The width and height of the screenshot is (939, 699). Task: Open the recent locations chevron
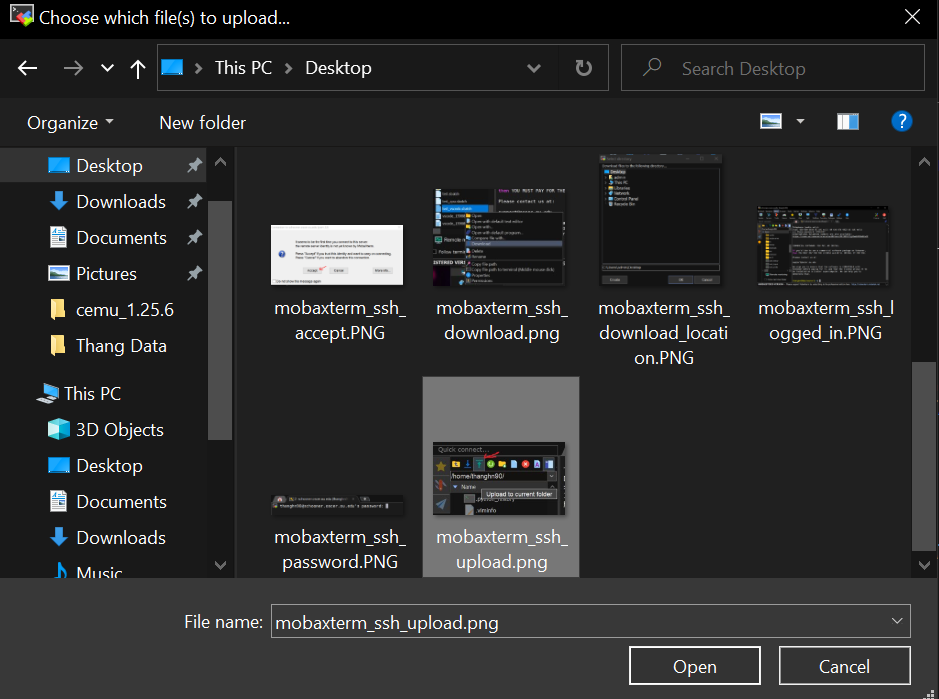[x=106, y=68]
